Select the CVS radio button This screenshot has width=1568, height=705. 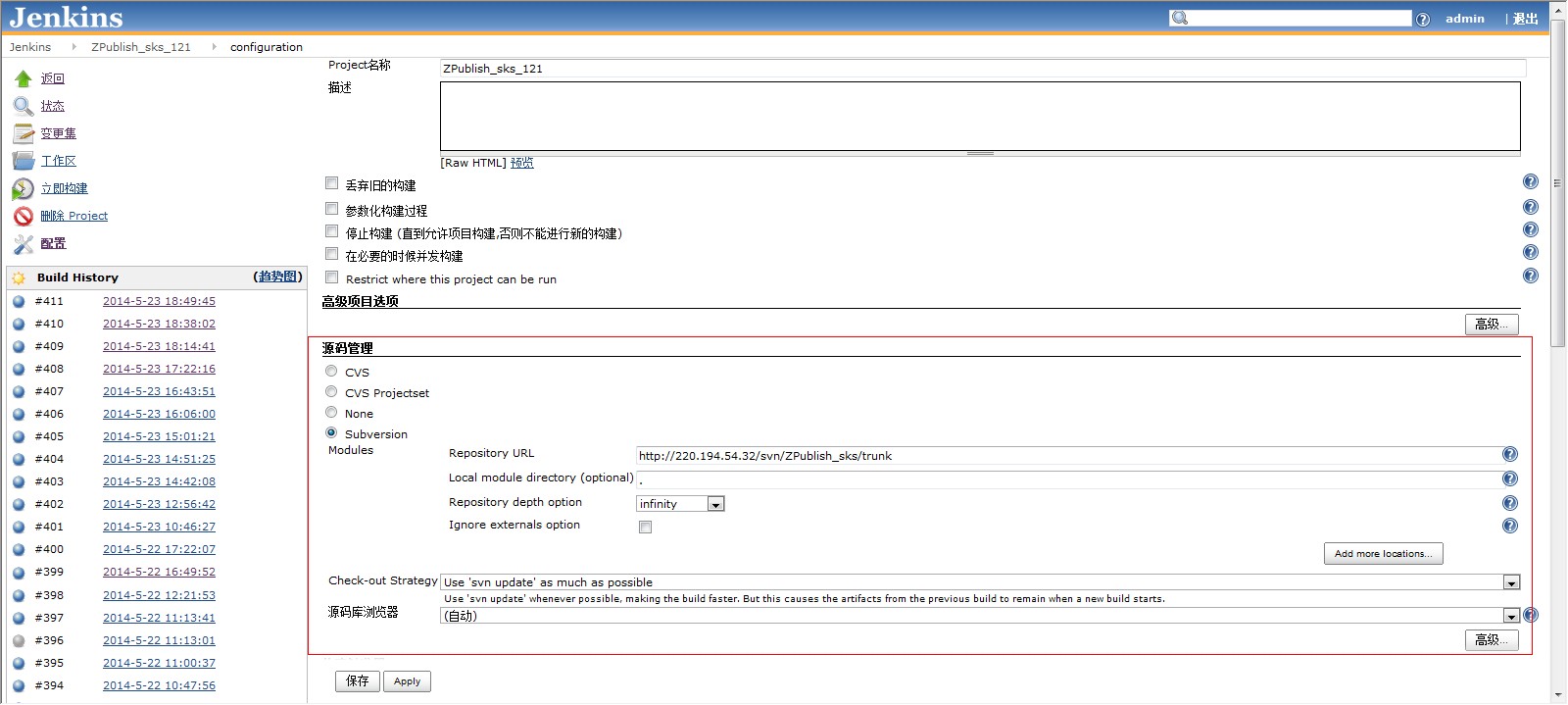(331, 372)
